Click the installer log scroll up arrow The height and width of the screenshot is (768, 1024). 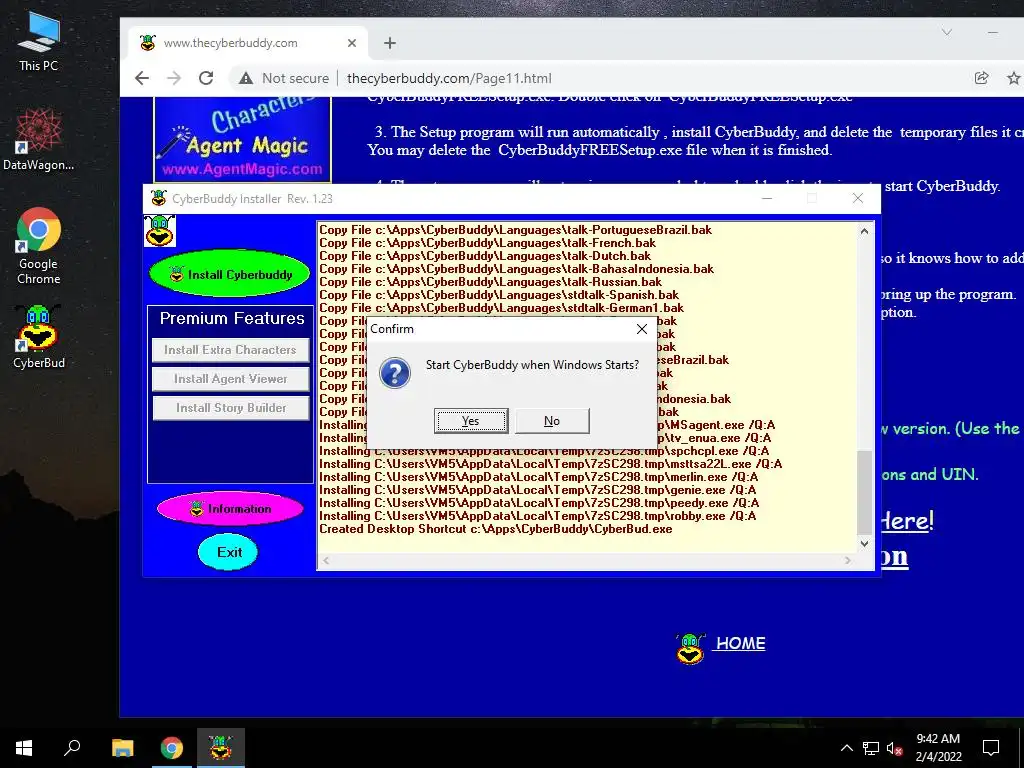click(865, 231)
